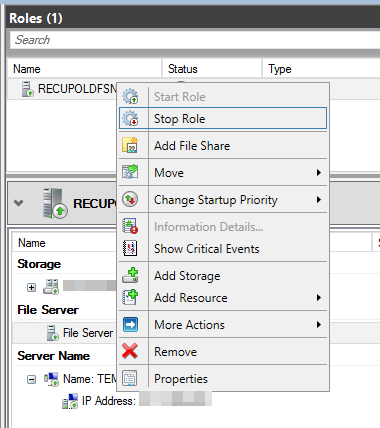
Task: Click the Start Role gear icon
Action: tap(130, 96)
